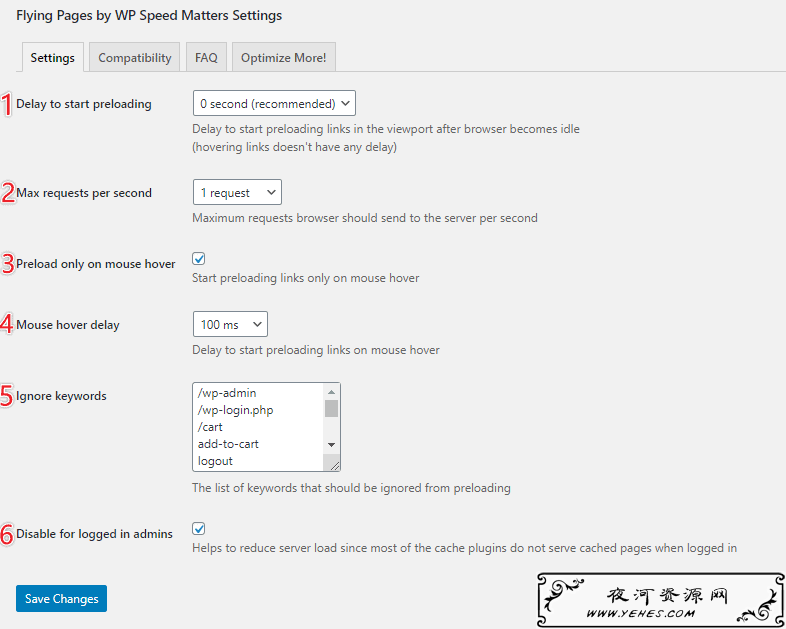Open the FAQ tab
The width and height of the screenshot is (786, 629).
click(206, 58)
